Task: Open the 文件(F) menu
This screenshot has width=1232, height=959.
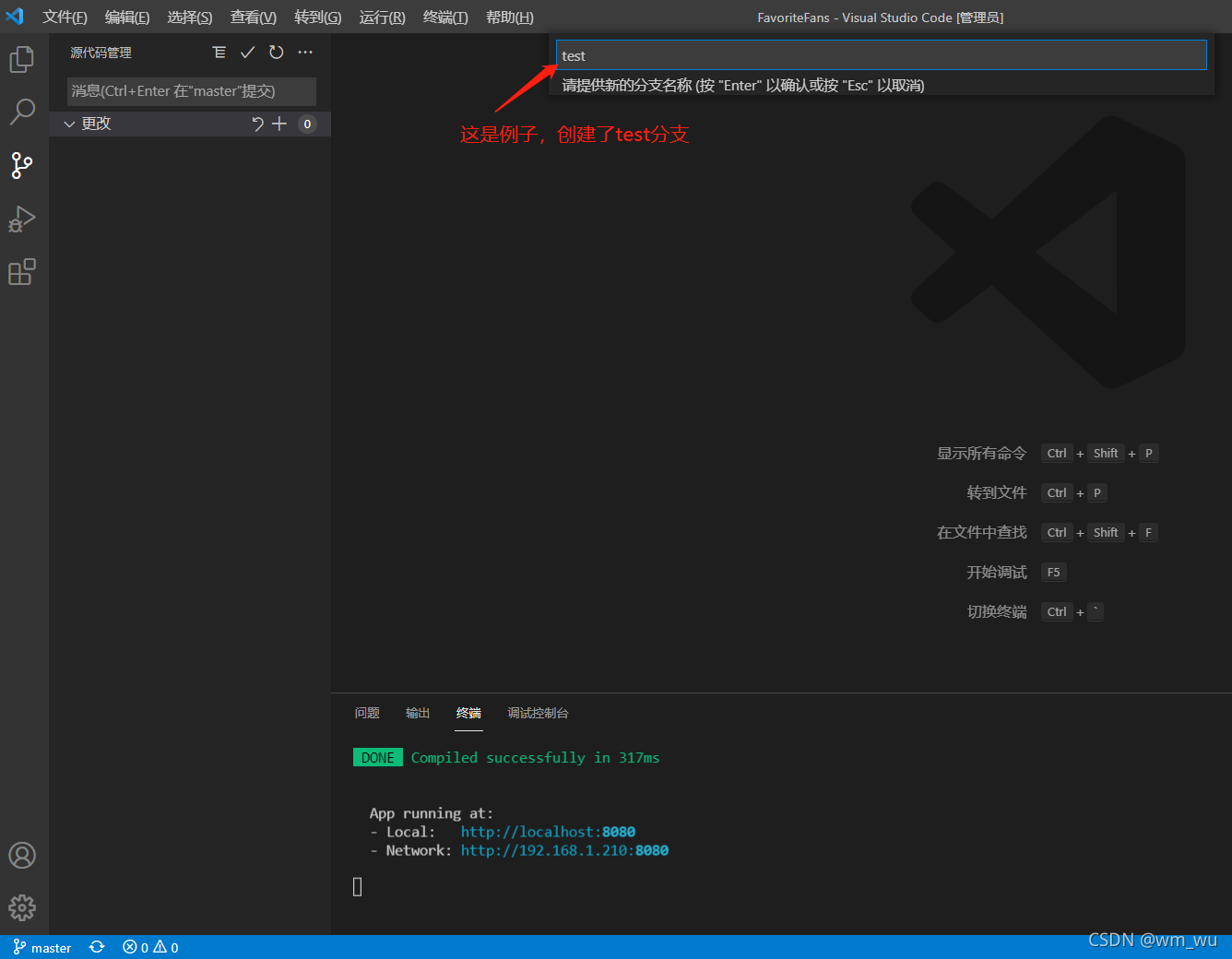Action: click(x=65, y=18)
